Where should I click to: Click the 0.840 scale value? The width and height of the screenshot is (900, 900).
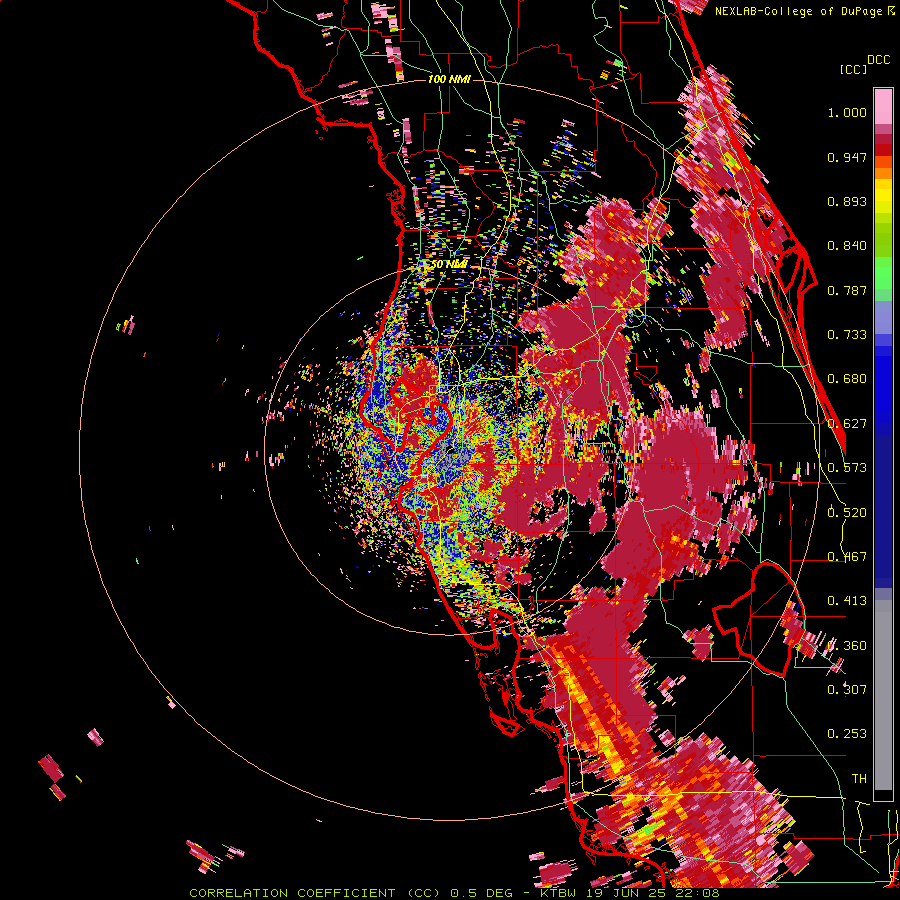point(847,246)
